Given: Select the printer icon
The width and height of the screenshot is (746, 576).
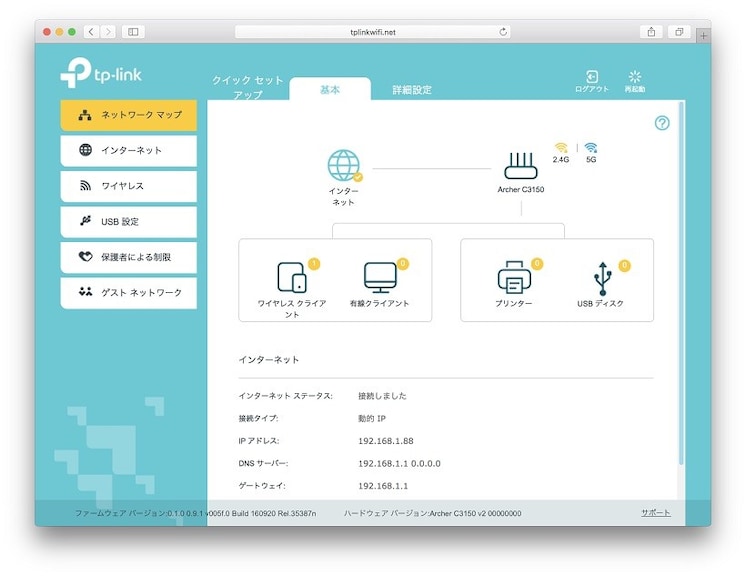Looking at the screenshot, I should 514,277.
